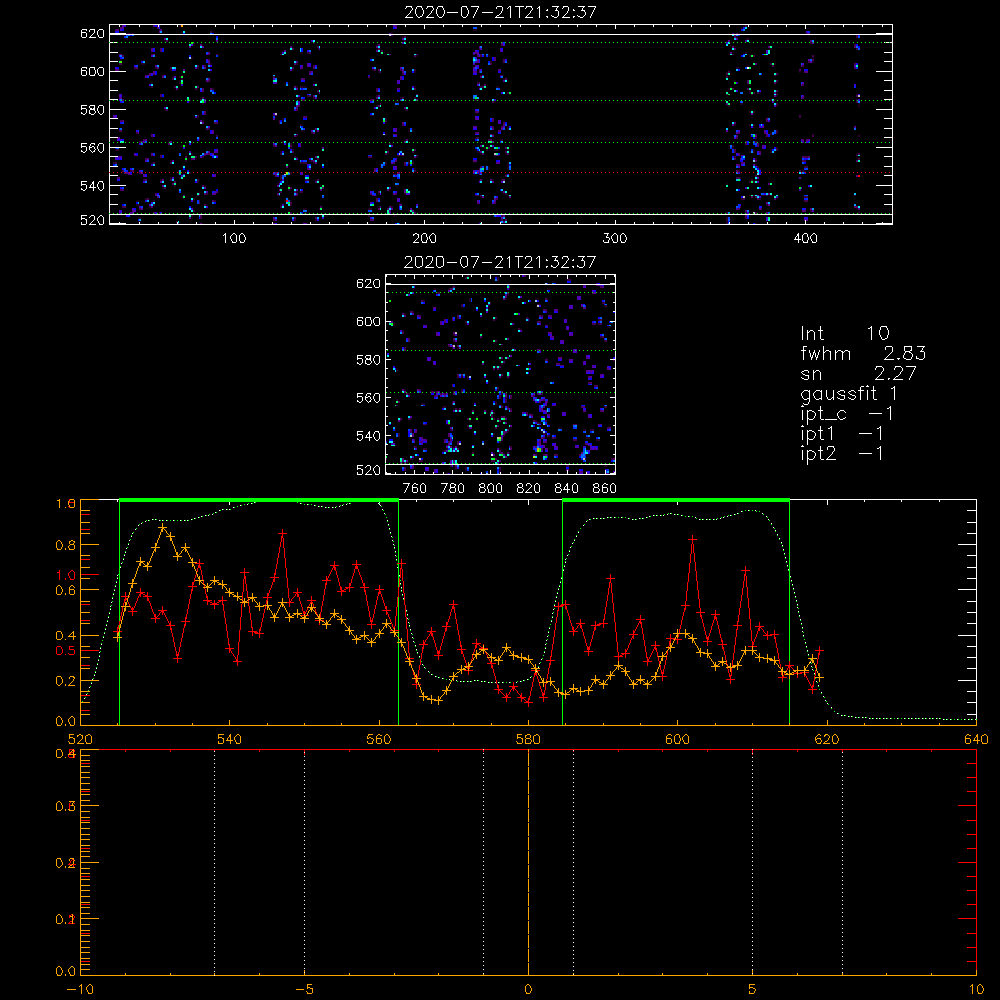Viewport: 1000px width, 1000px height.
Task: Click x-axis label 400 on top plot
Action: pos(805,239)
